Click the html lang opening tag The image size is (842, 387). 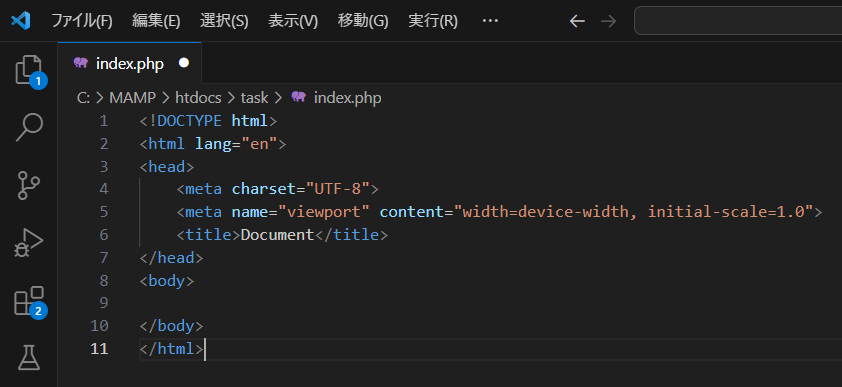(x=213, y=144)
